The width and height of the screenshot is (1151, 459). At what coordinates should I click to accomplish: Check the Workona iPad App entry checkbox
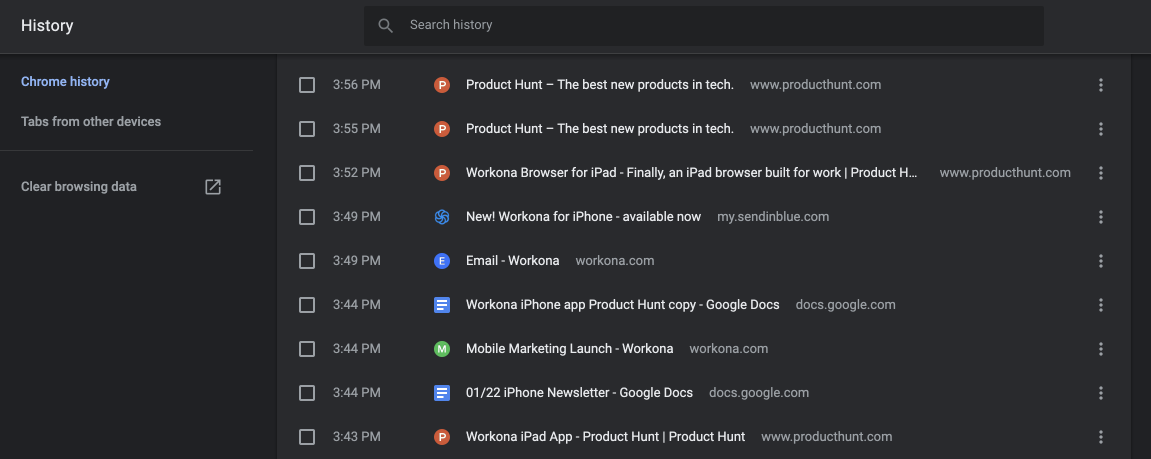307,438
